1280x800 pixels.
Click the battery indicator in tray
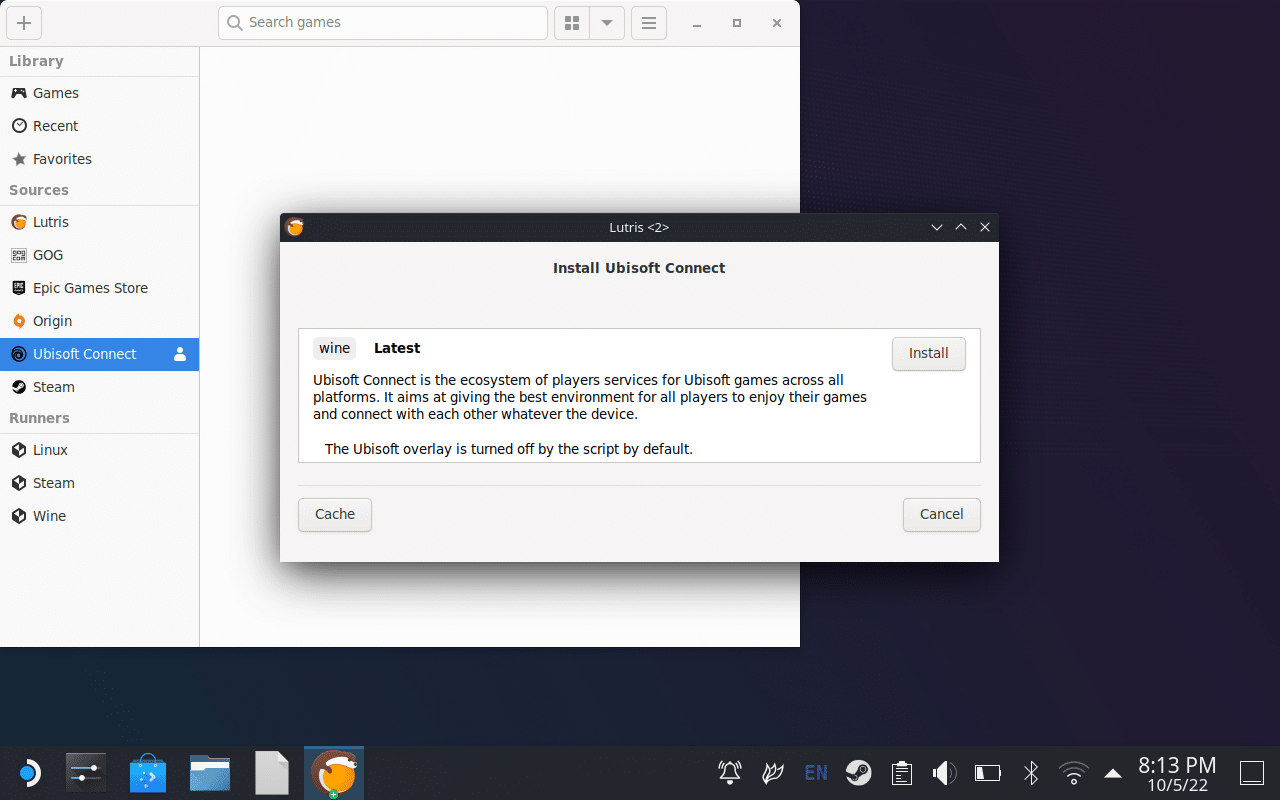pyautogui.click(x=988, y=773)
